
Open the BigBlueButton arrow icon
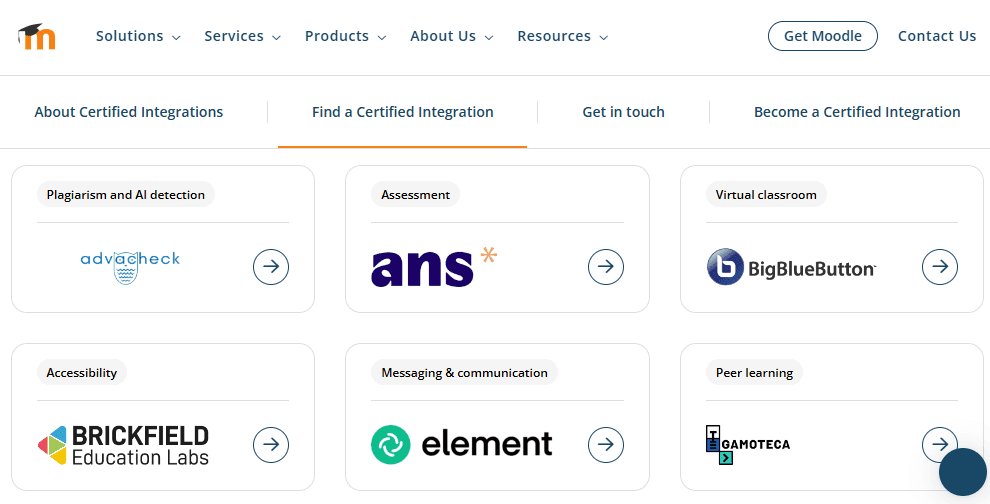click(x=939, y=267)
